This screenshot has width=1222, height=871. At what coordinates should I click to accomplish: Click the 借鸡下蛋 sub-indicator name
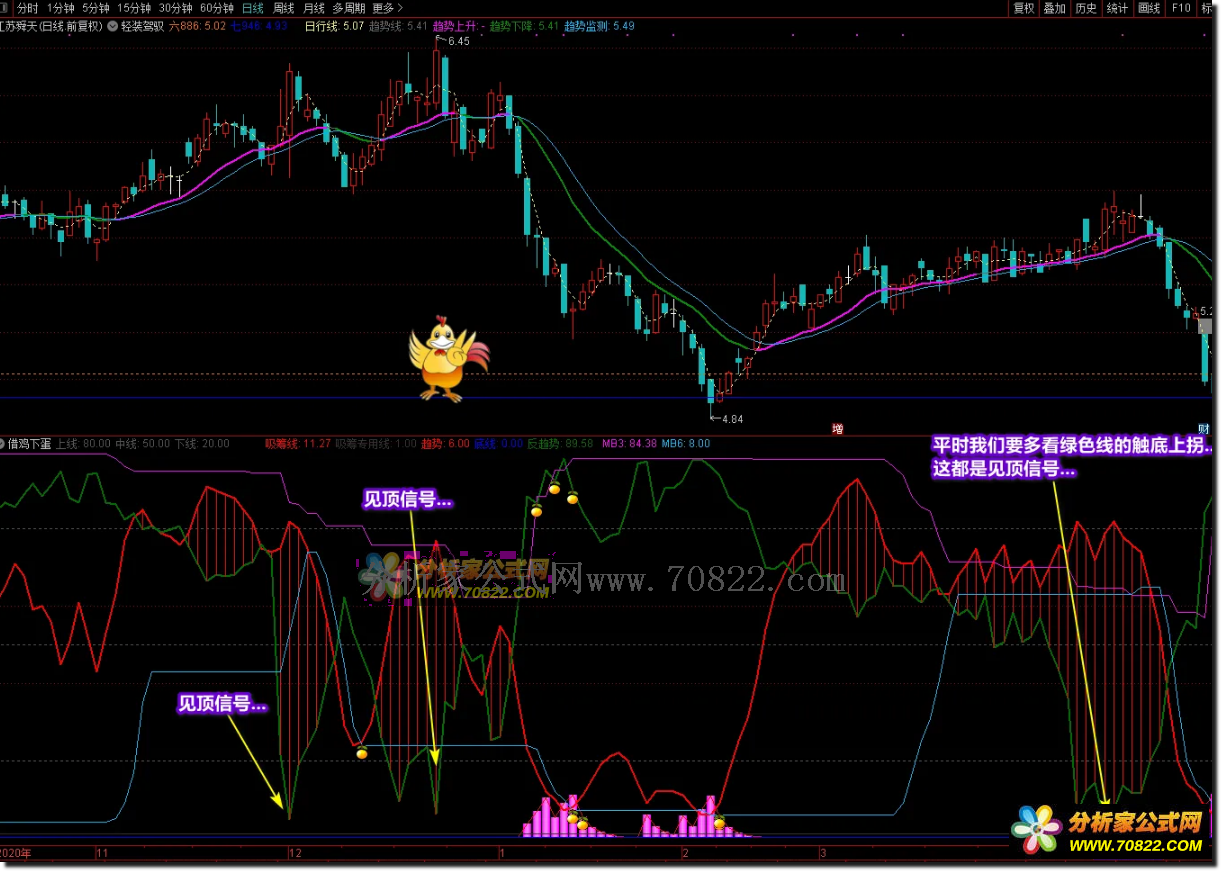coord(30,443)
